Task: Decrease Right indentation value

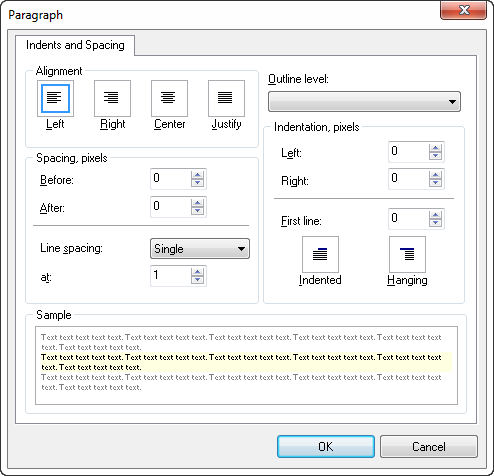Action: click(x=435, y=182)
